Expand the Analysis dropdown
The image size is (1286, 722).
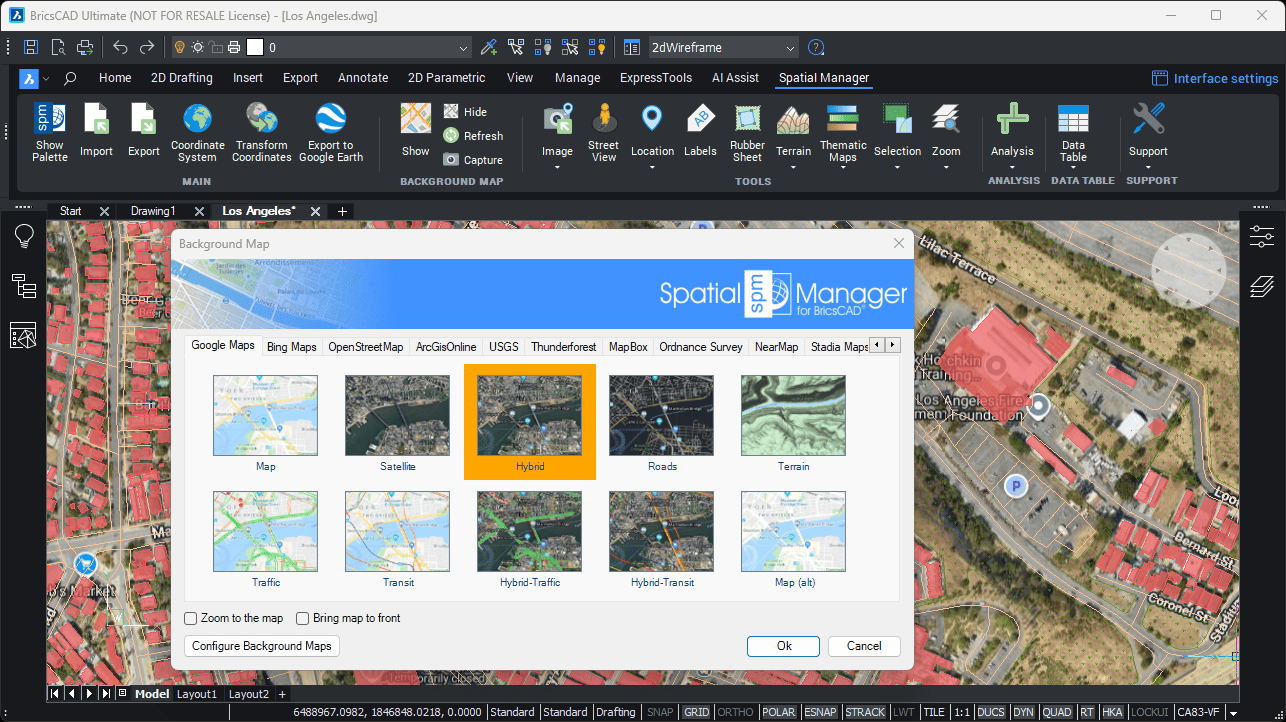1012,166
